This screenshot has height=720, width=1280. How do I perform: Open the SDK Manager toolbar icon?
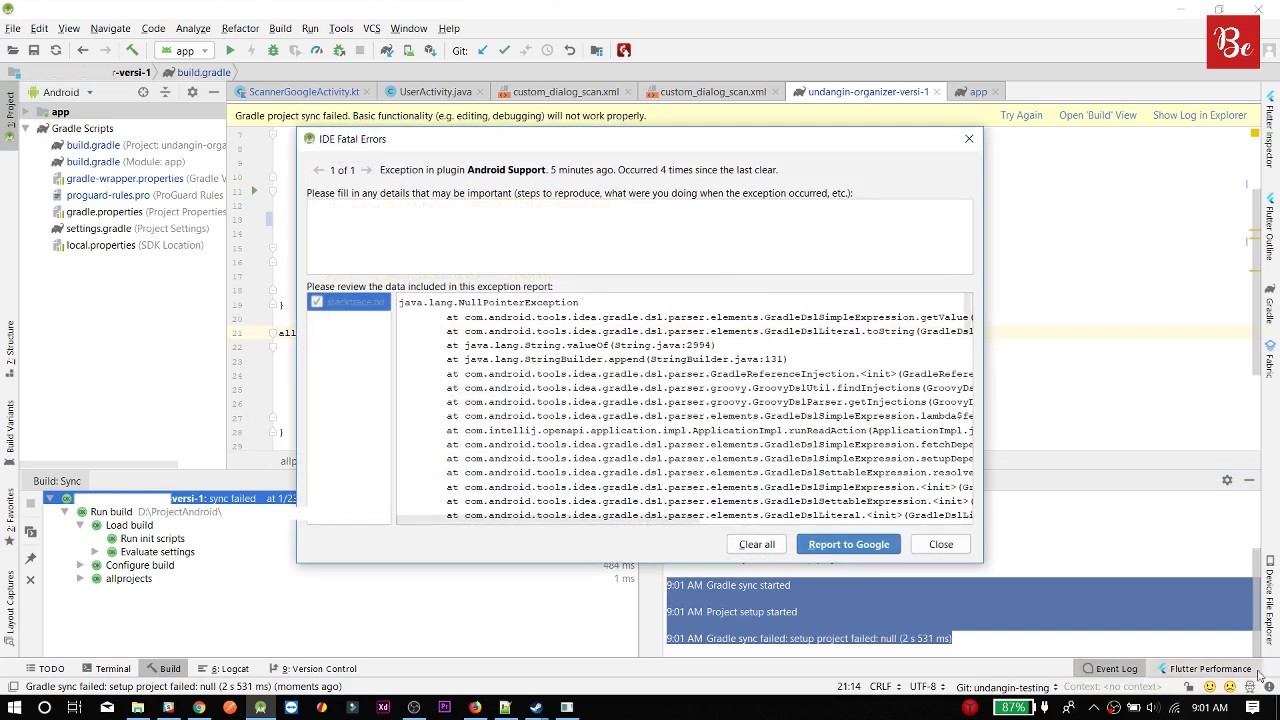coord(431,50)
